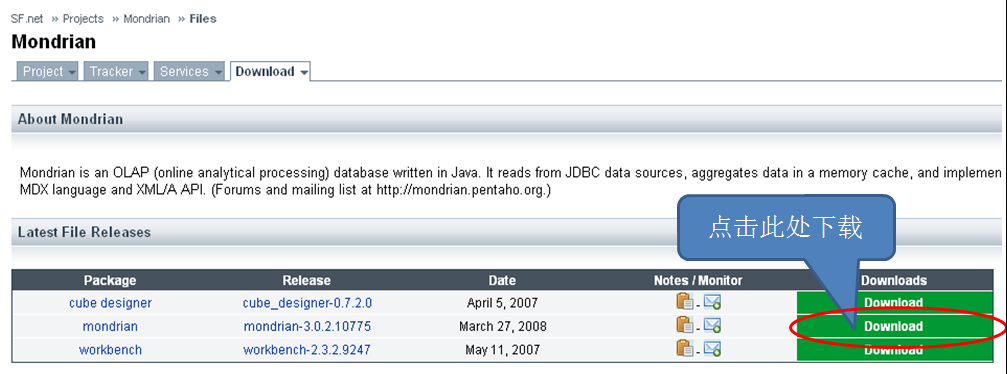
Task: Click the Files breadcrumb item
Action: tap(203, 19)
